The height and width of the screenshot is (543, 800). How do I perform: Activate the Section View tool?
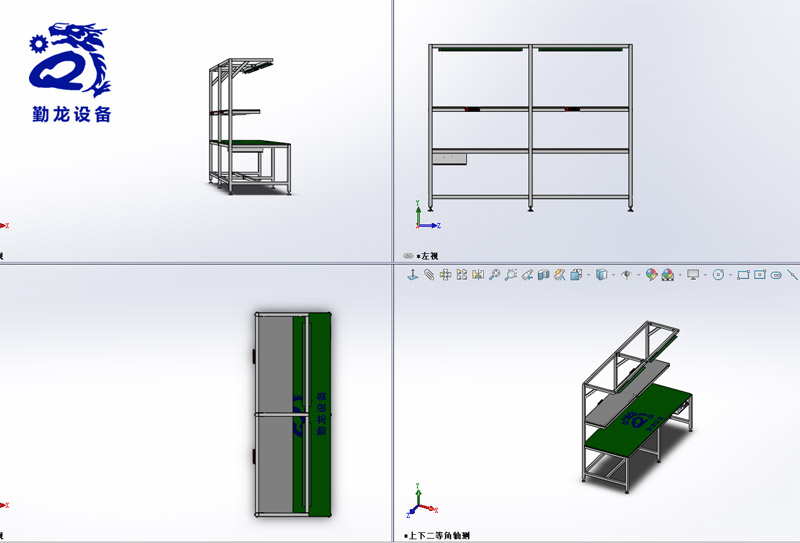(544, 274)
